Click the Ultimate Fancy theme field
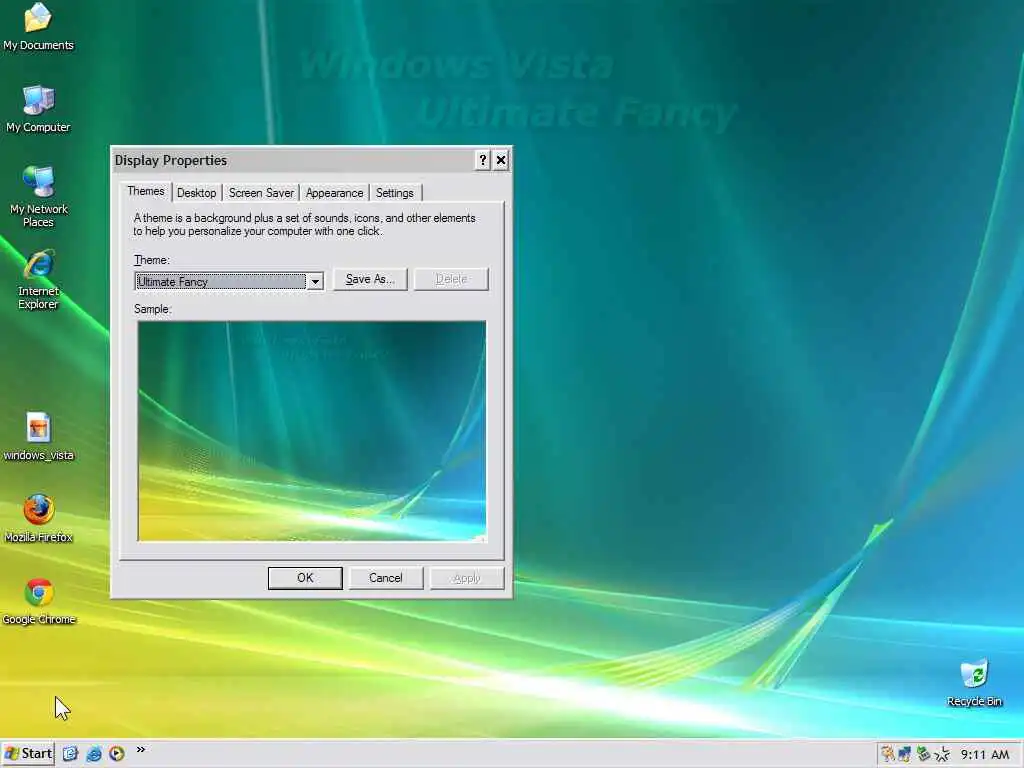This screenshot has height=768, width=1024. [x=221, y=281]
